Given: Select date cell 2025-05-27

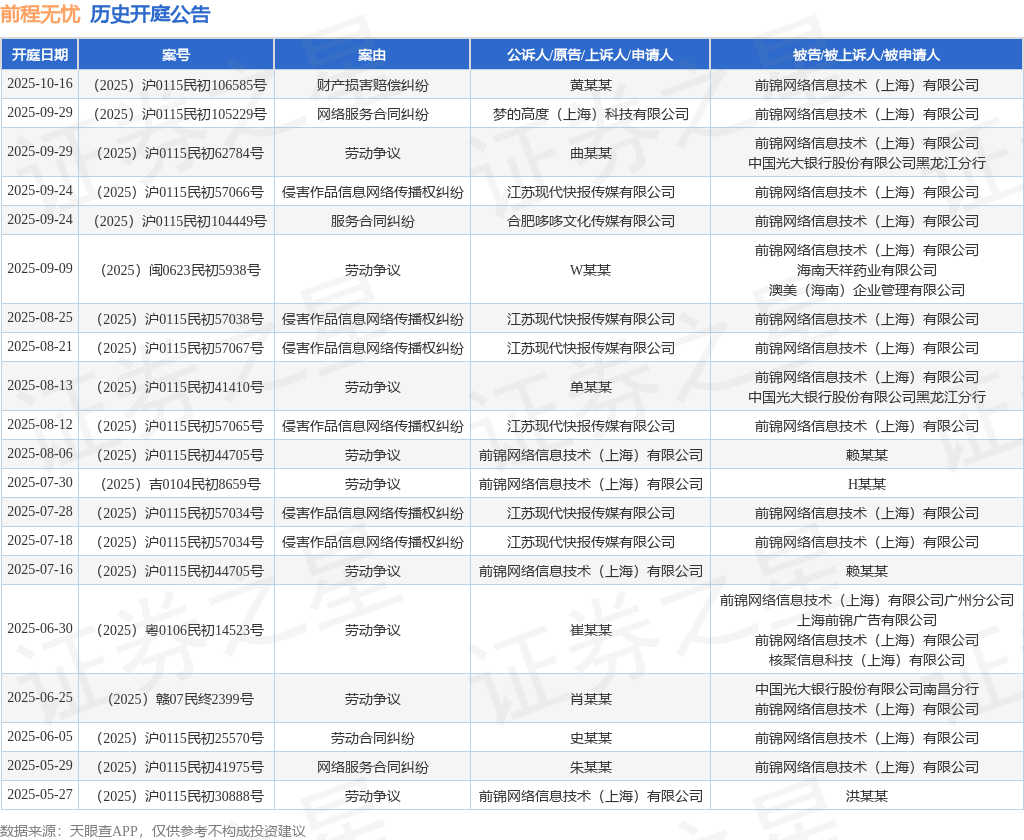Looking at the screenshot, I should [x=40, y=795].
